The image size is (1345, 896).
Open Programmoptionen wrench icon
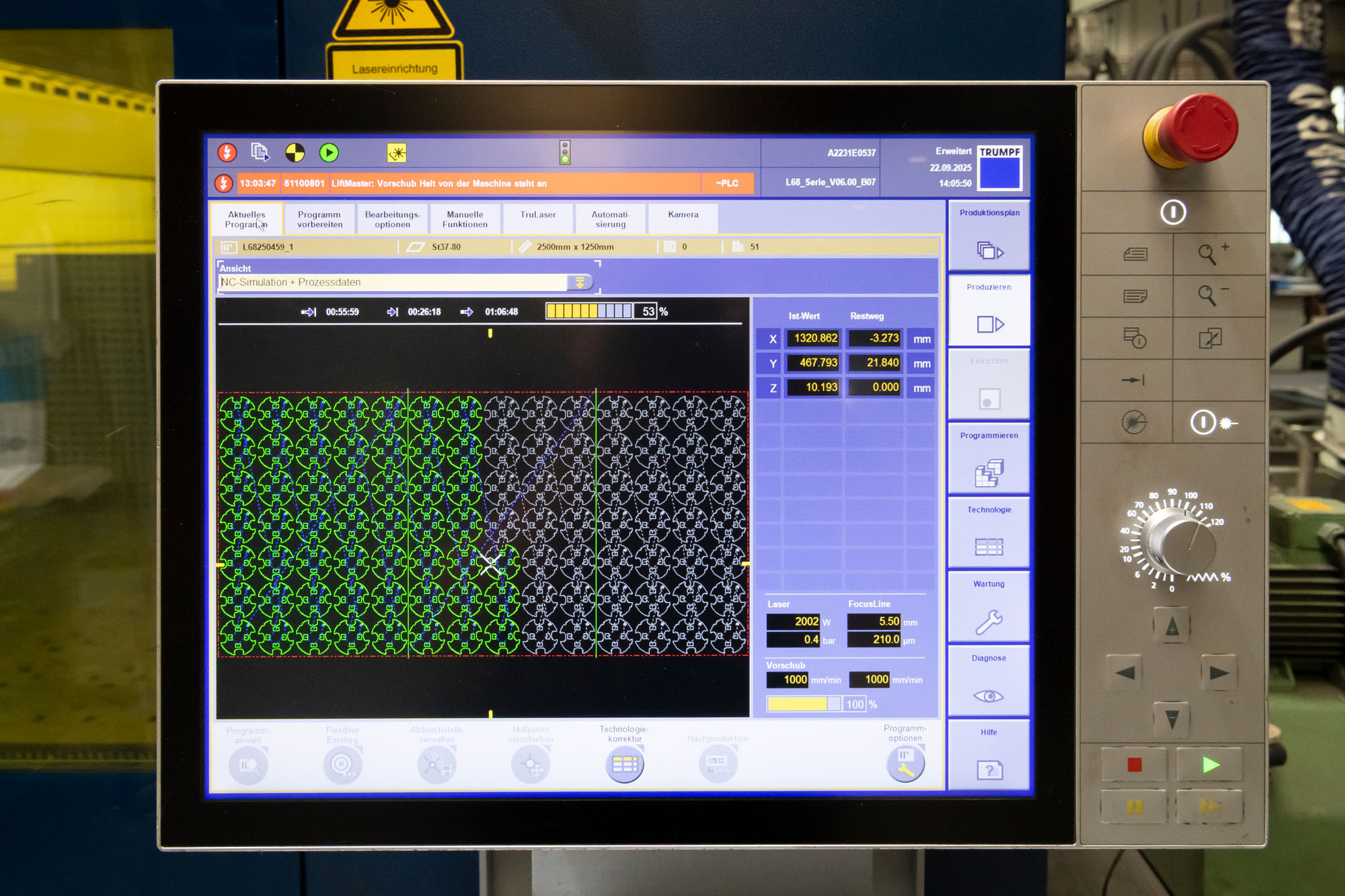(905, 764)
